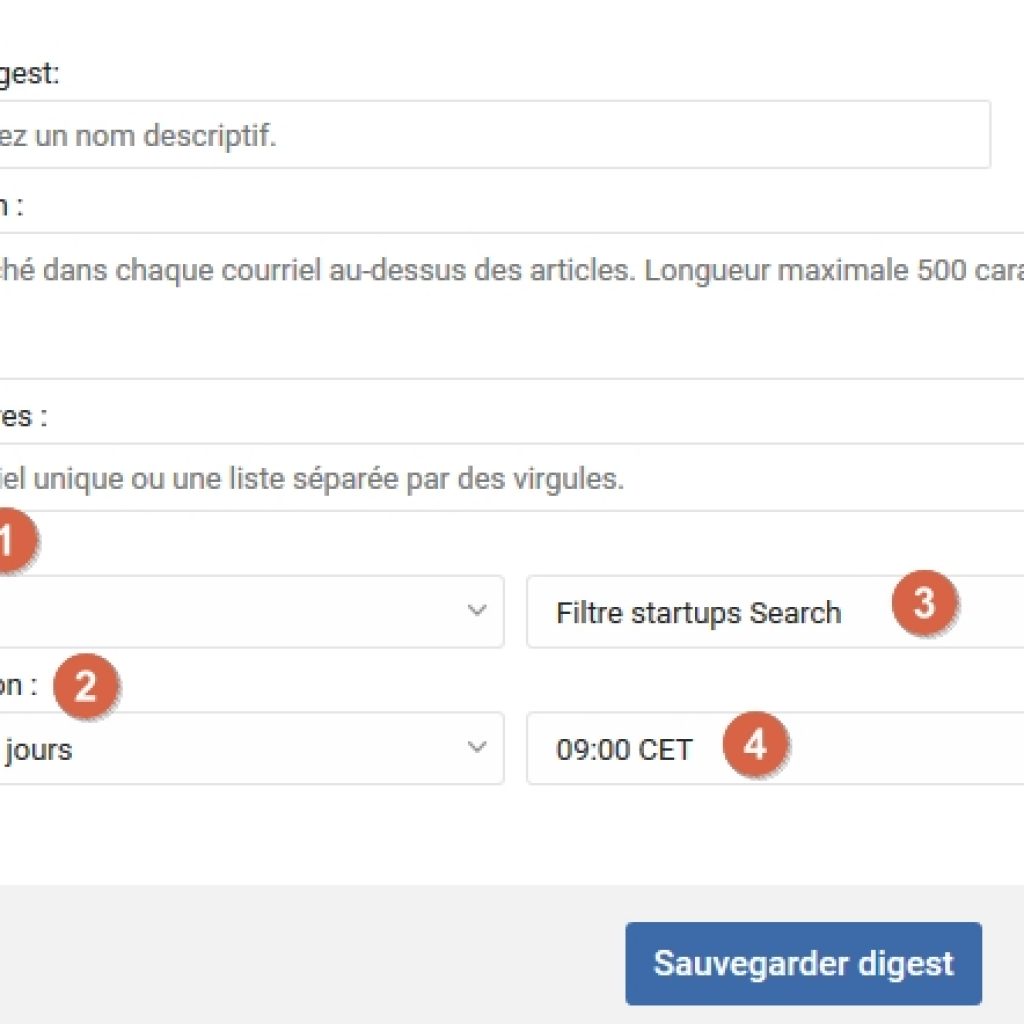Click the red numbered marker 2
Screen dimensions: 1024x1024
point(86,686)
